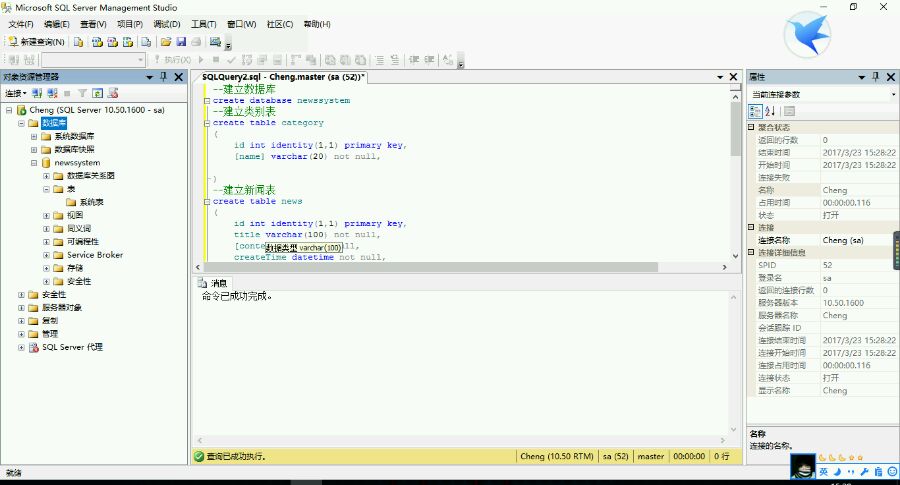Viewport: 900px width, 485px height.
Task: Click the green Debug play icon
Action: 201,60
